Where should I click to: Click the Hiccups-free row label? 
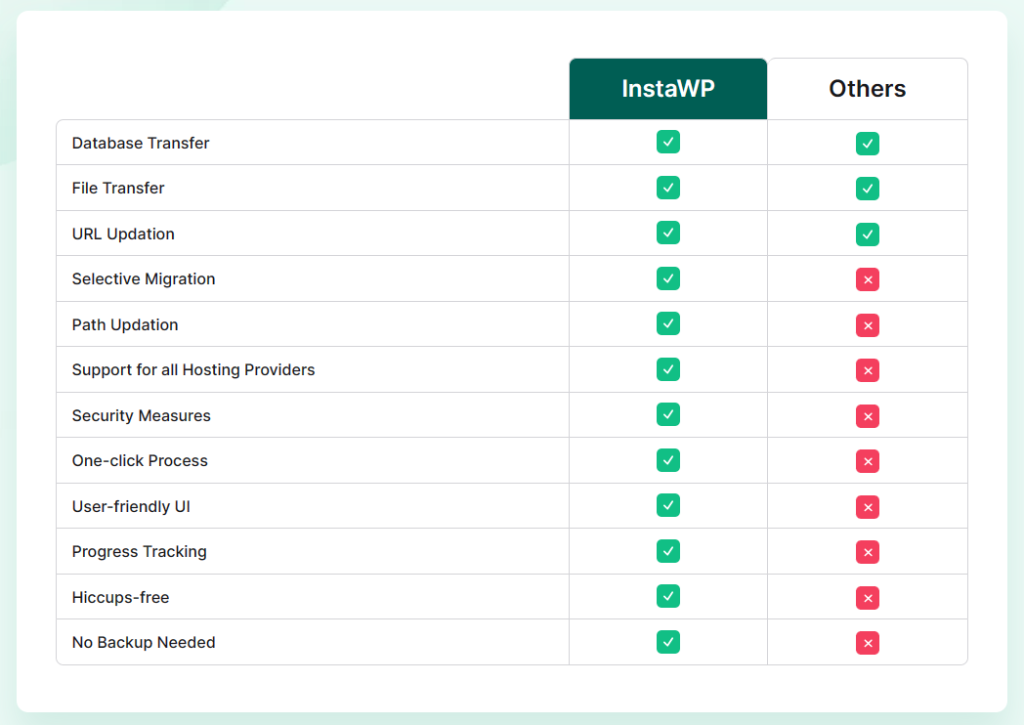(x=121, y=597)
